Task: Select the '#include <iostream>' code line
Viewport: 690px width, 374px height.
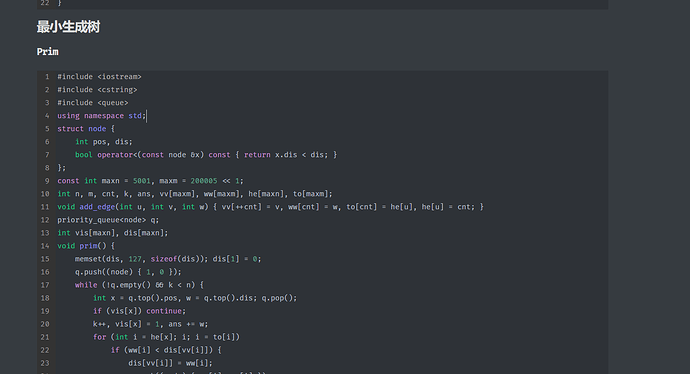Action: (99, 77)
